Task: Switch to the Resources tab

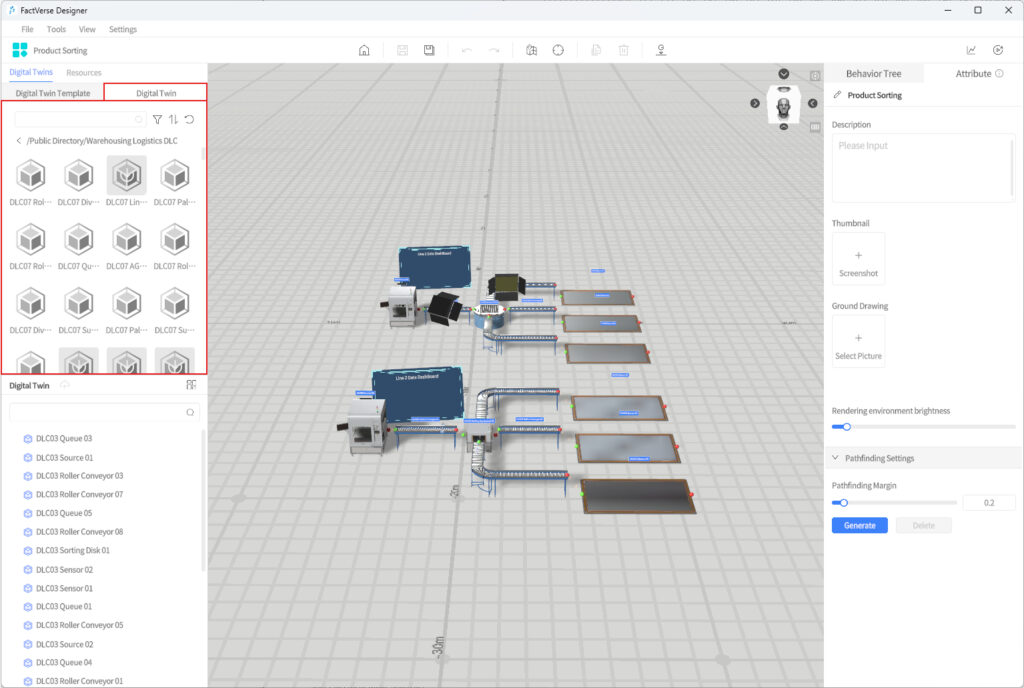Action: click(84, 73)
